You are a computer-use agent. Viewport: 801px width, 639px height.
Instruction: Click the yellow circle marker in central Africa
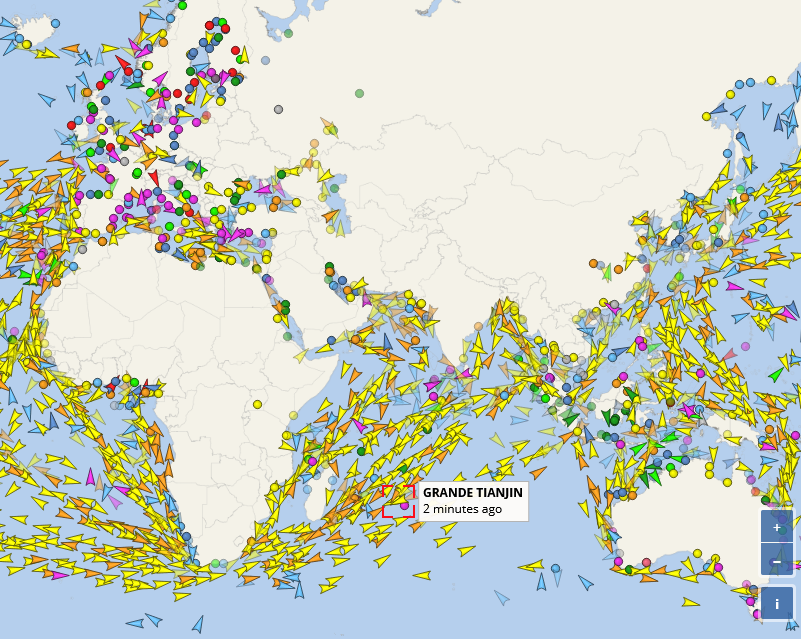[x=257, y=405]
